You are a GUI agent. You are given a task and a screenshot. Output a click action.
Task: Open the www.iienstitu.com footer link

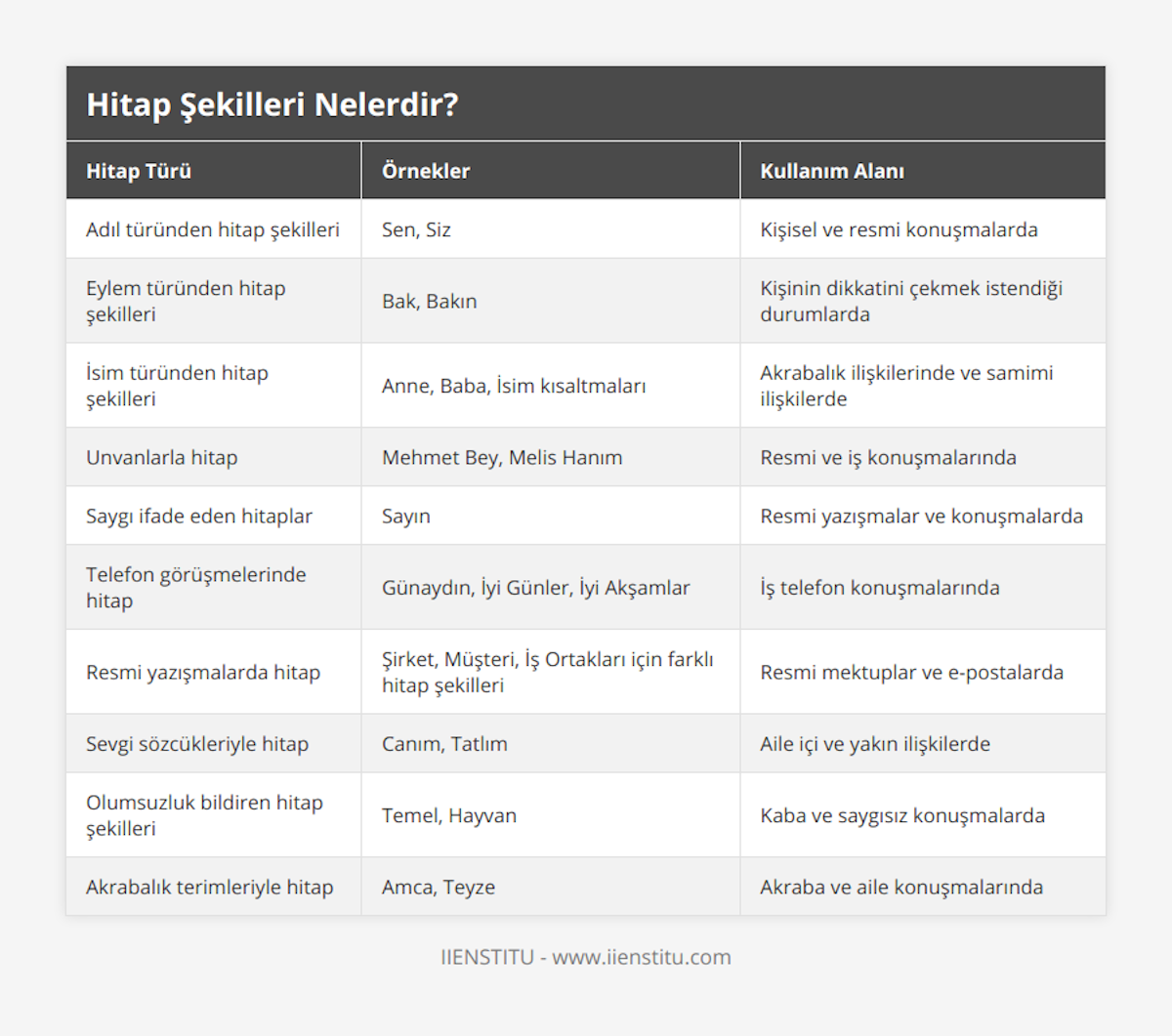642,957
